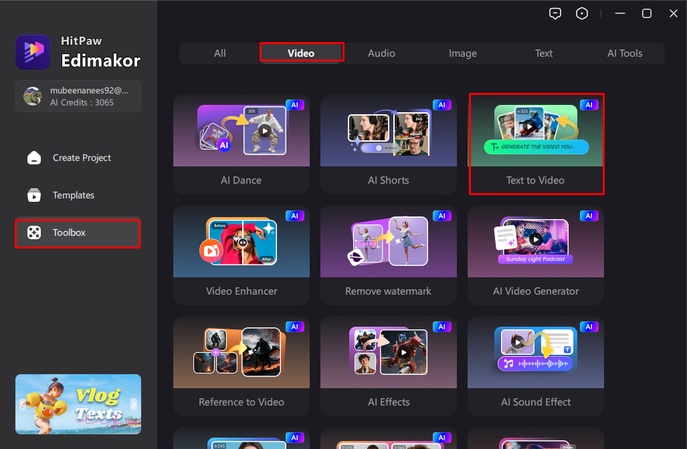The image size is (687, 449).
Task: Click the Create Project home icon
Action: [35, 158]
